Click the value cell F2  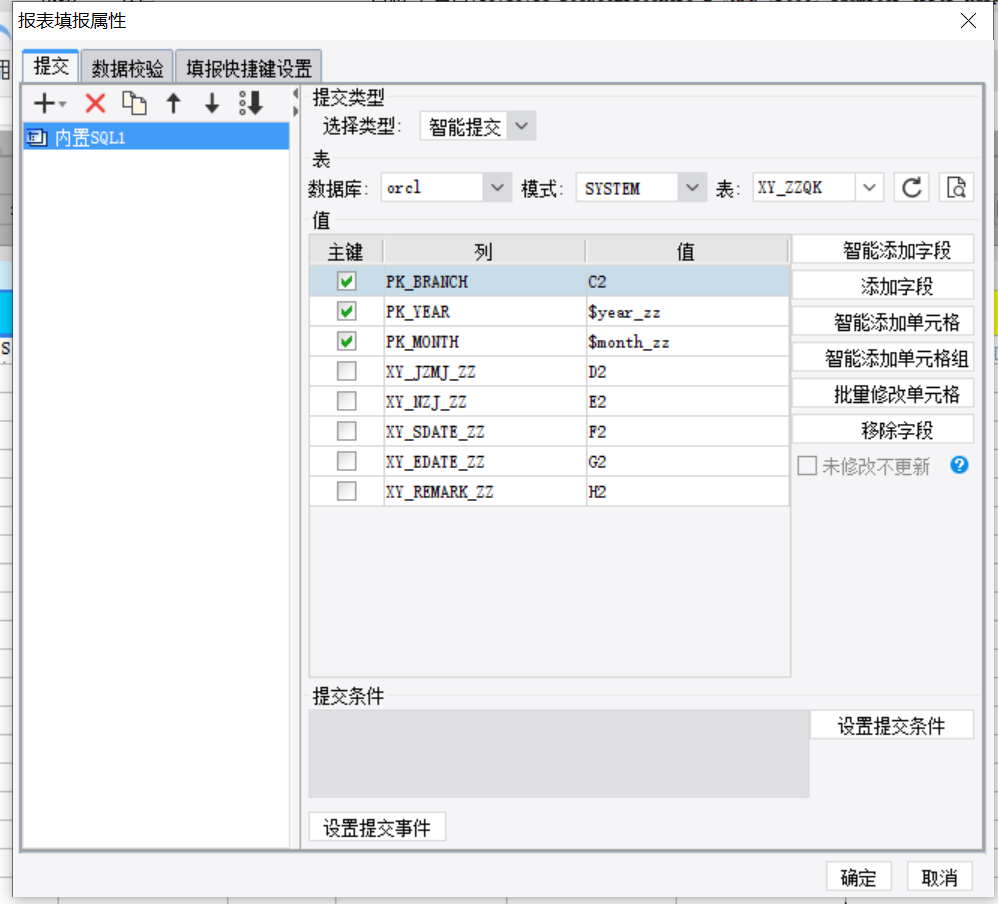[687, 431]
